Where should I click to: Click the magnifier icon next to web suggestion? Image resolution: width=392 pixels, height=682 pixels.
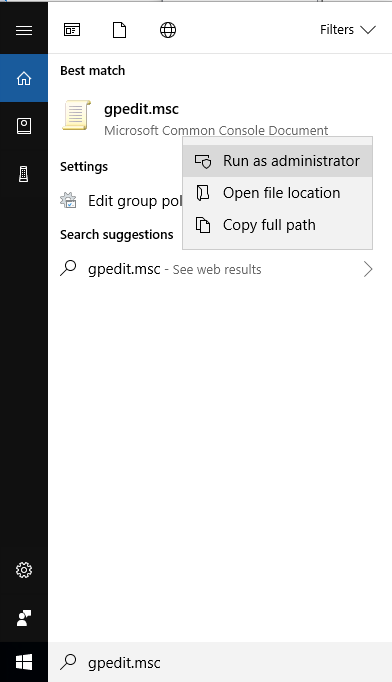[68, 269]
